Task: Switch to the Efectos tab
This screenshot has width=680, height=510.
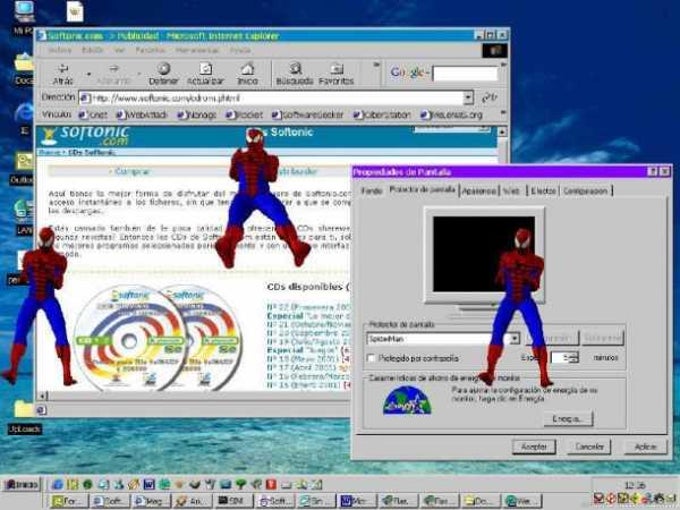Action: (x=543, y=191)
